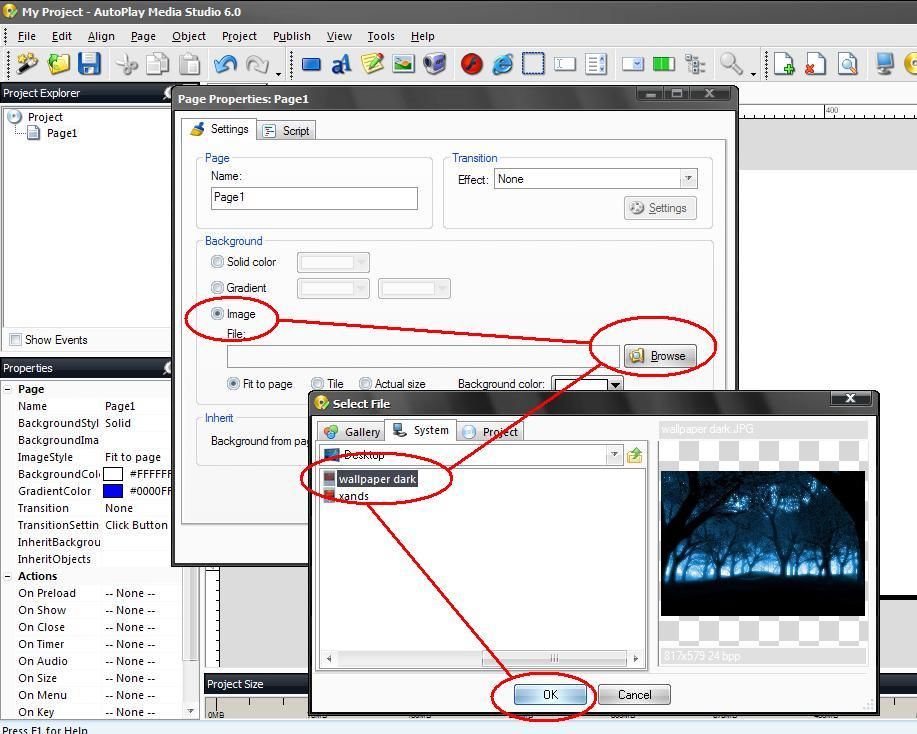The width and height of the screenshot is (917, 734).
Task: Click OK in the Select File dialog
Action: (x=550, y=695)
